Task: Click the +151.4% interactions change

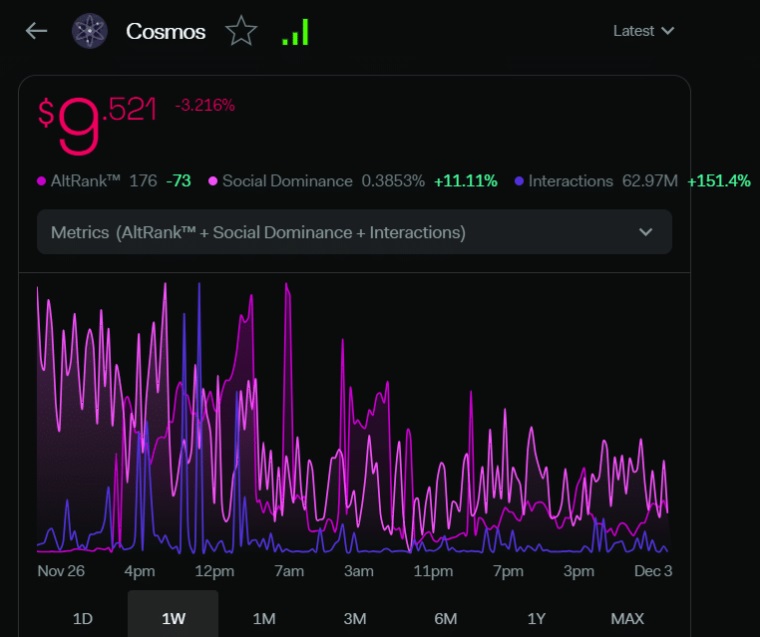Action: (x=719, y=181)
